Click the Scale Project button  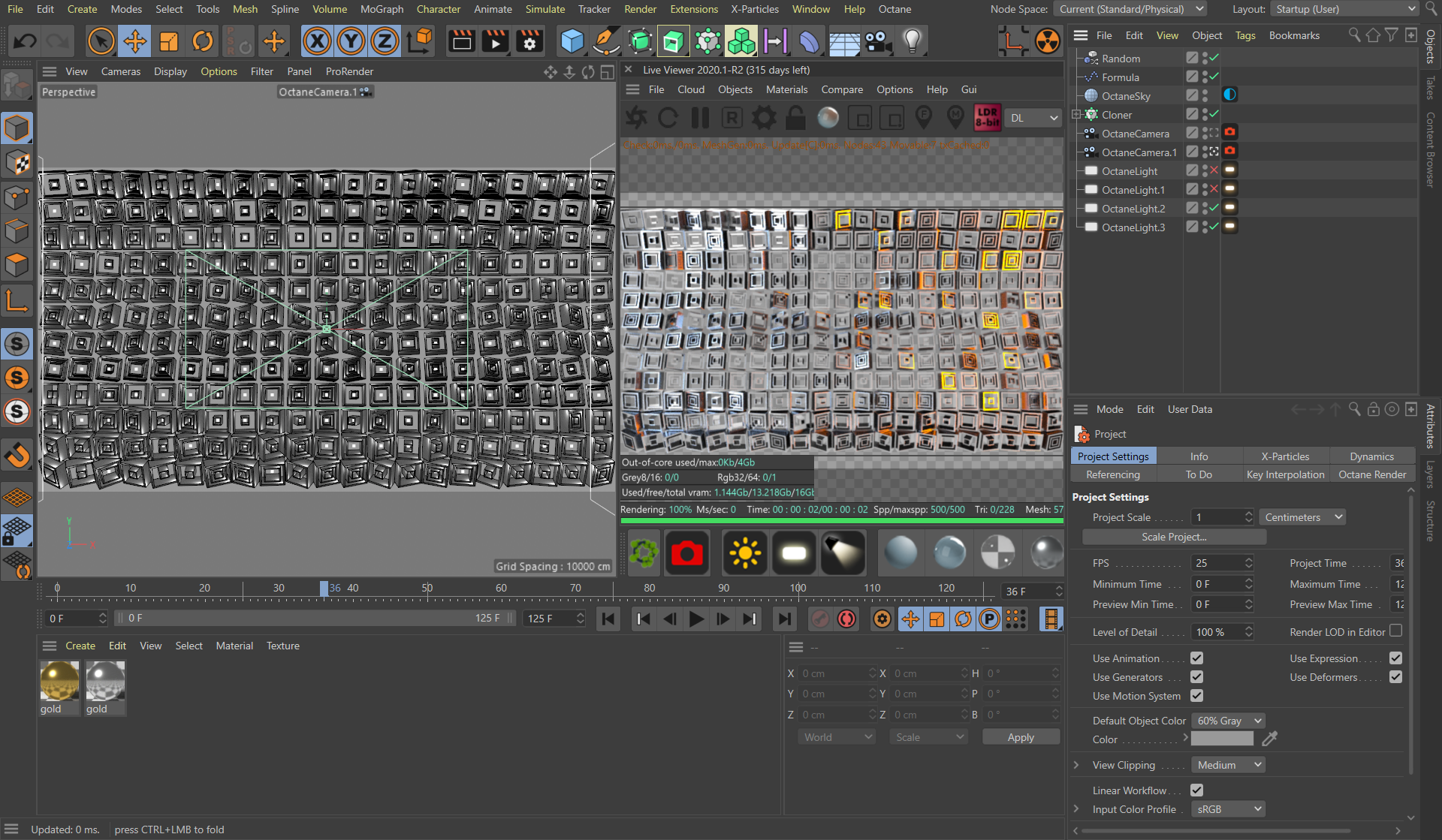point(1173,537)
